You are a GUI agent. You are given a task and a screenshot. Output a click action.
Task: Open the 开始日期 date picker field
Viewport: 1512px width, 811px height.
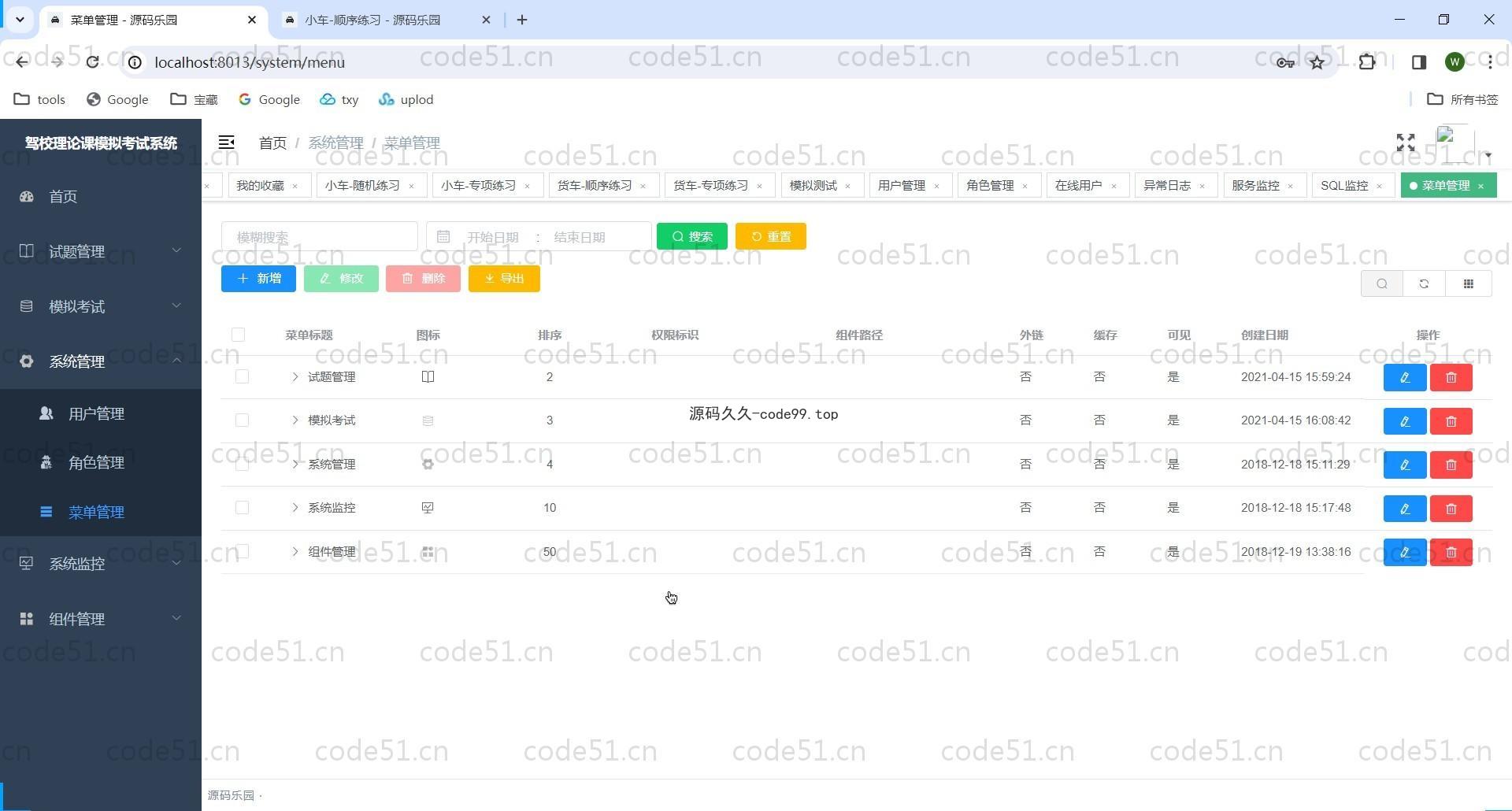(493, 237)
